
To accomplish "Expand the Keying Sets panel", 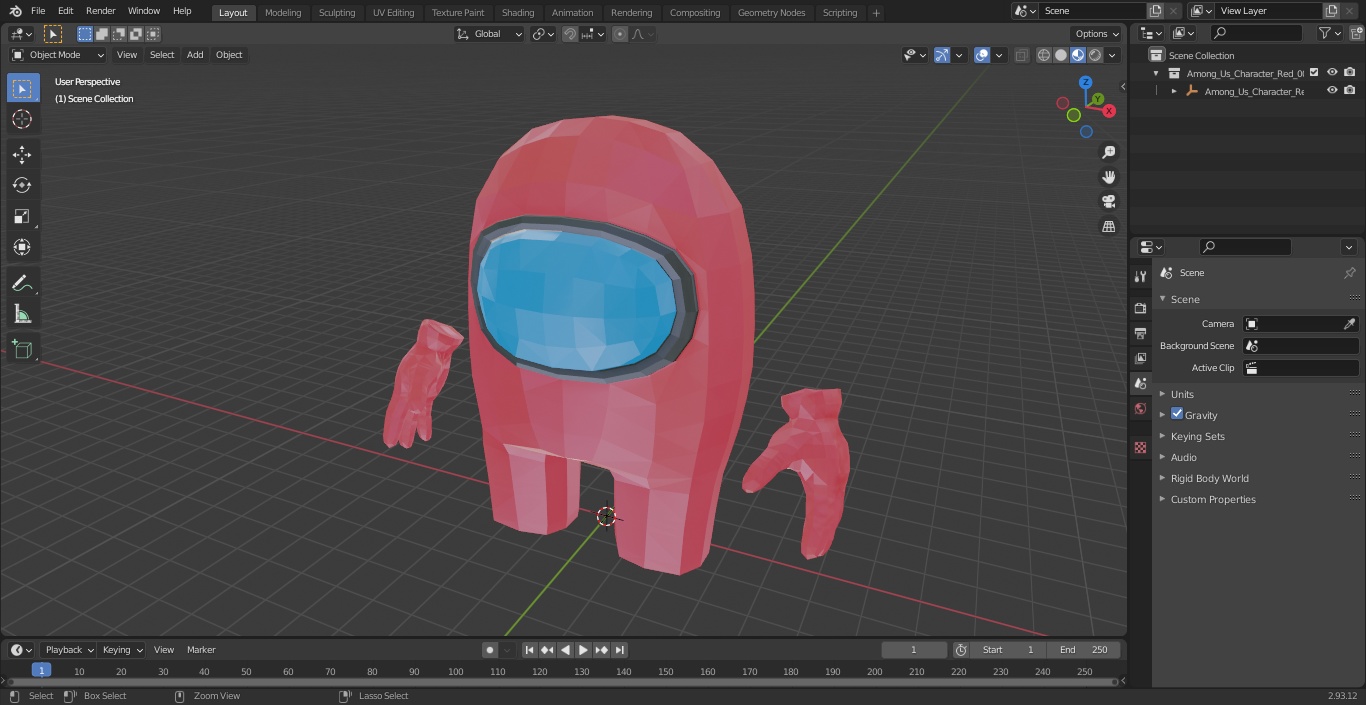I will pos(1197,436).
